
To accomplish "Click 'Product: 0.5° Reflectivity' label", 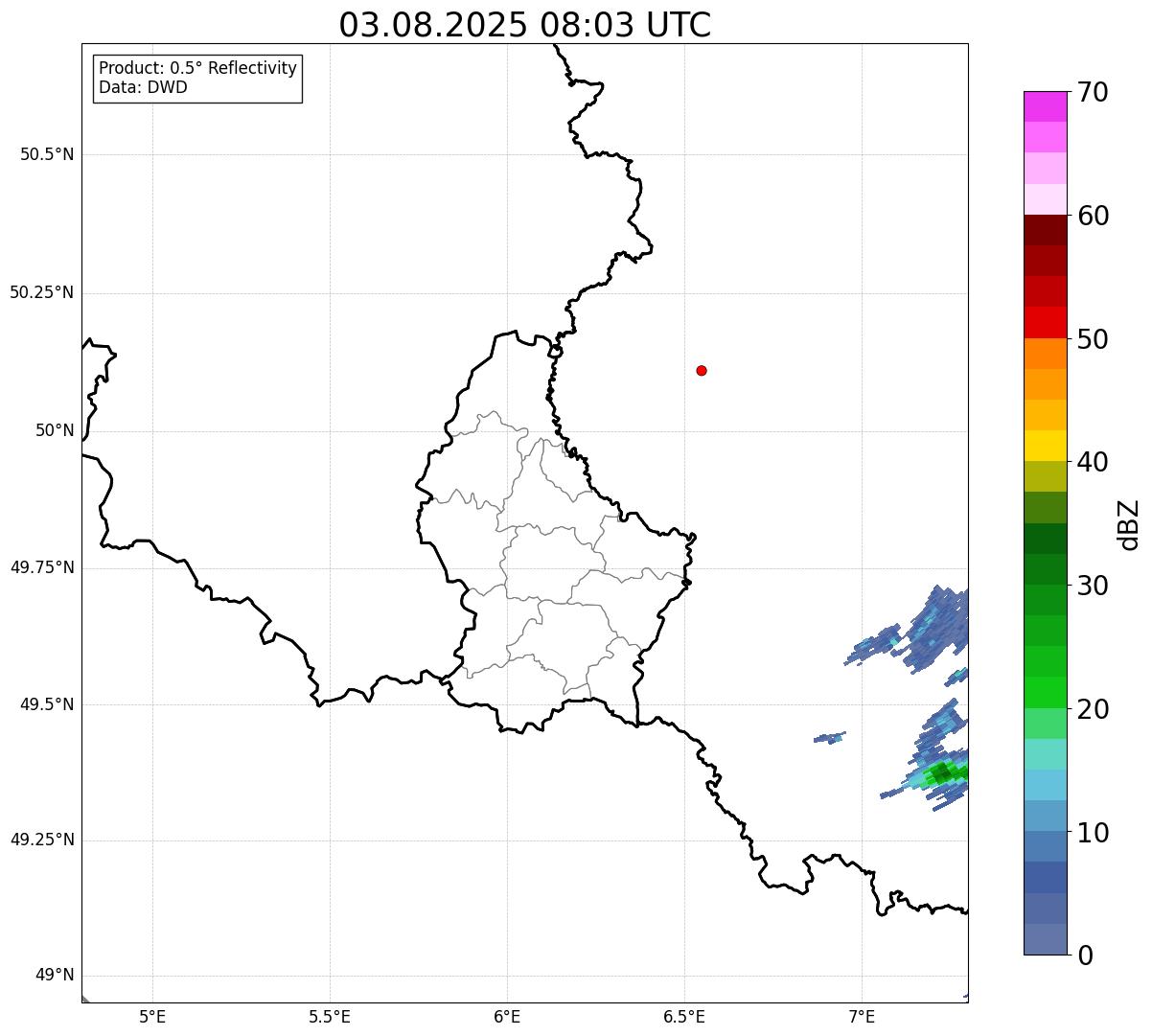I will point(197,69).
